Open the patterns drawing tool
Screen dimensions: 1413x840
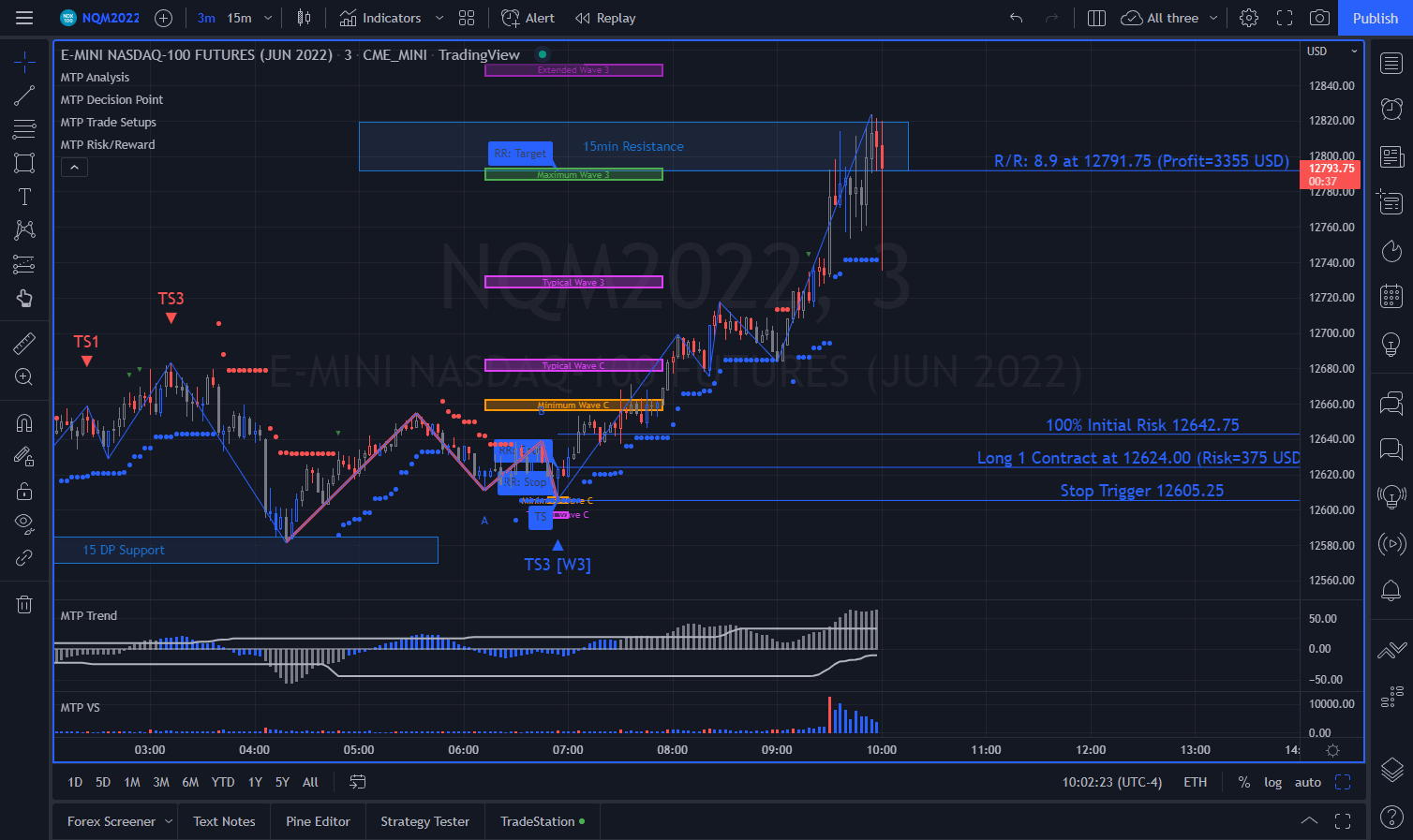pos(24,230)
